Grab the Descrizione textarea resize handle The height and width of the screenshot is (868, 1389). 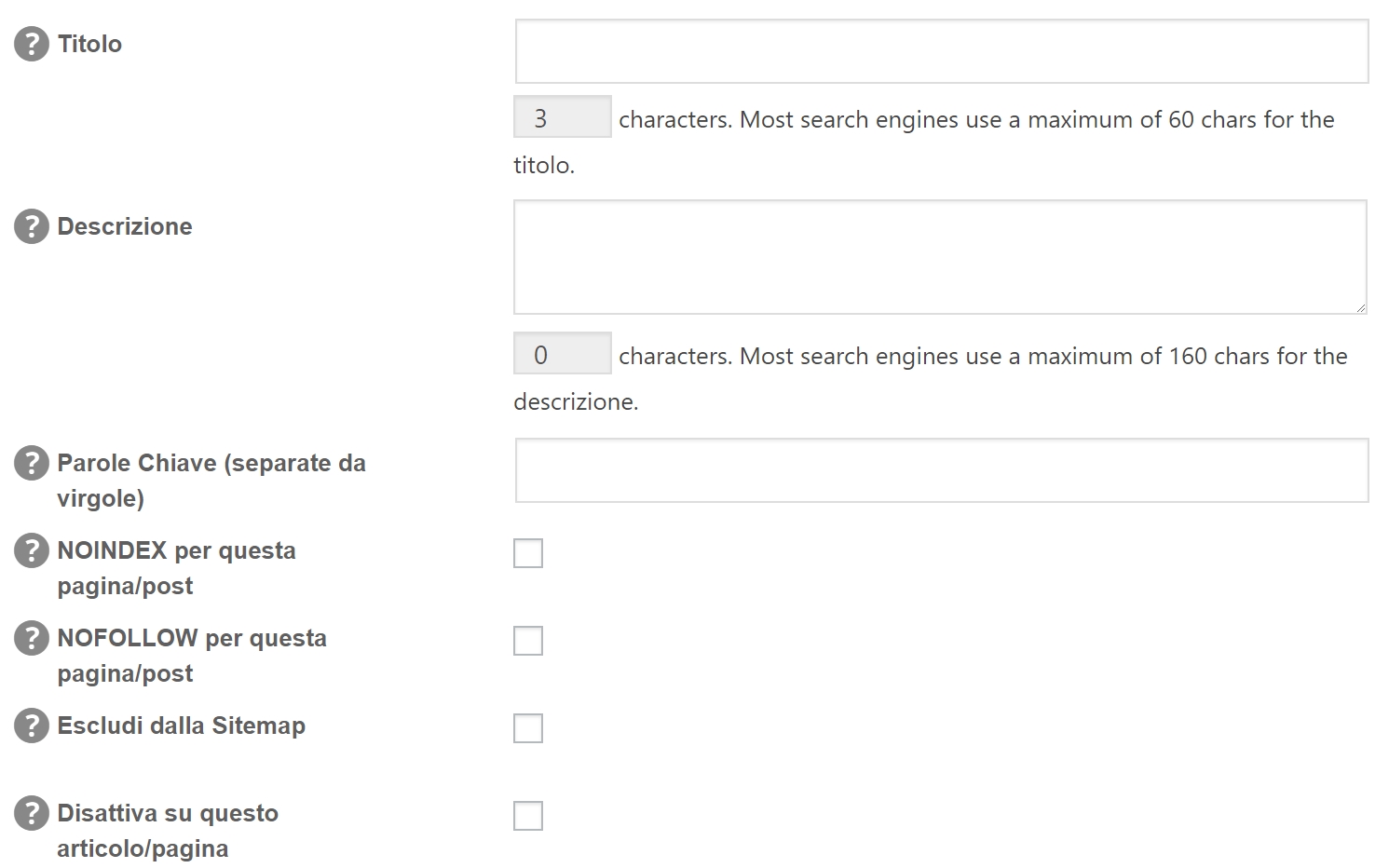(1360, 306)
